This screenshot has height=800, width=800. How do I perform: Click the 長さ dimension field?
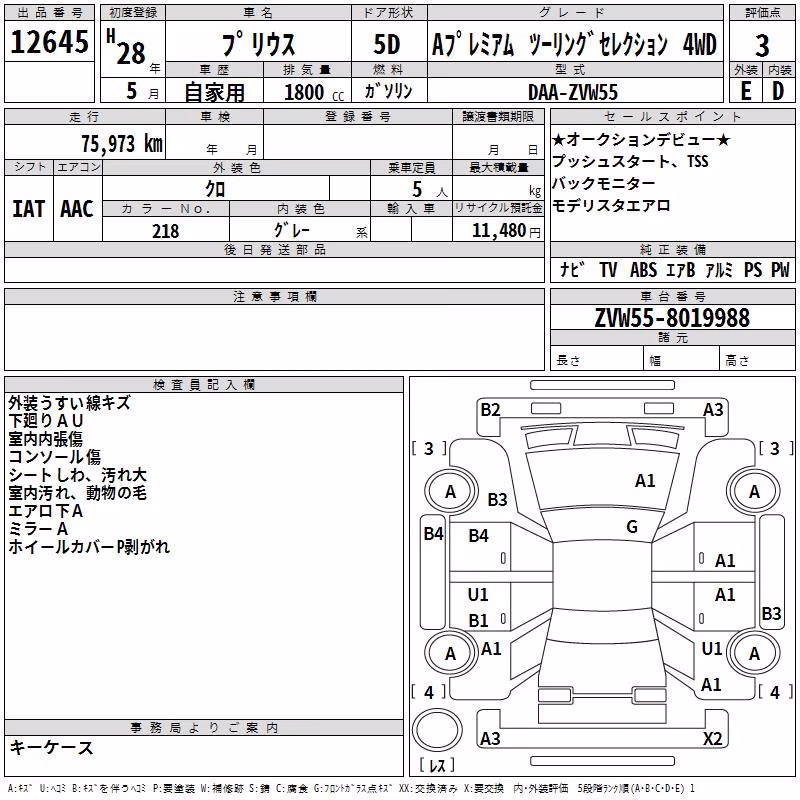(597, 358)
